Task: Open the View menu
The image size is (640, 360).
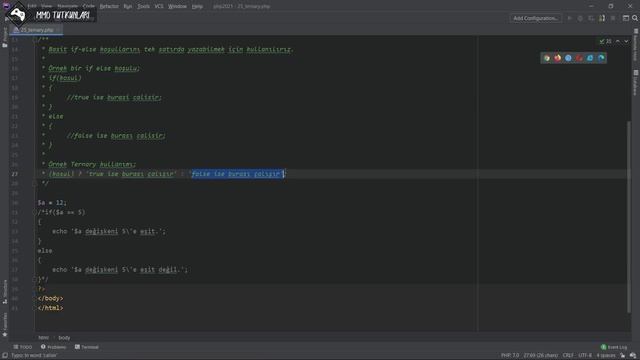Action: 47,6
